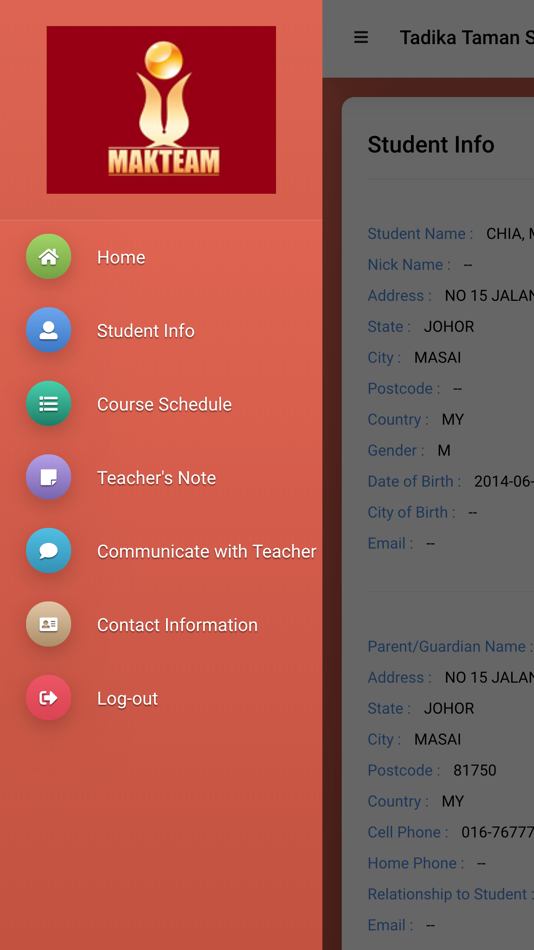Click the red Log-out icon

pos(48,697)
